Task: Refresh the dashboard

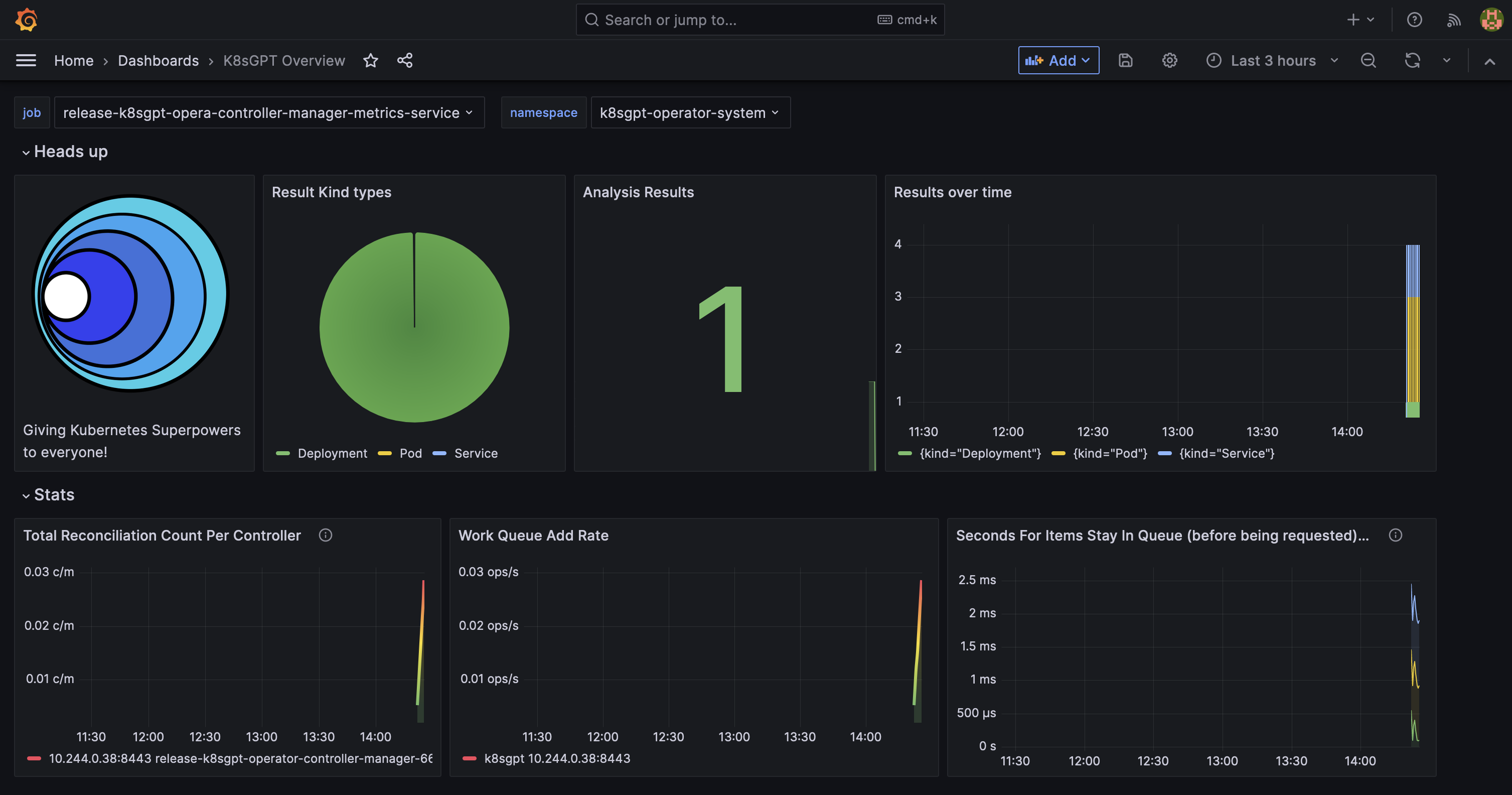Action: pos(1412,60)
